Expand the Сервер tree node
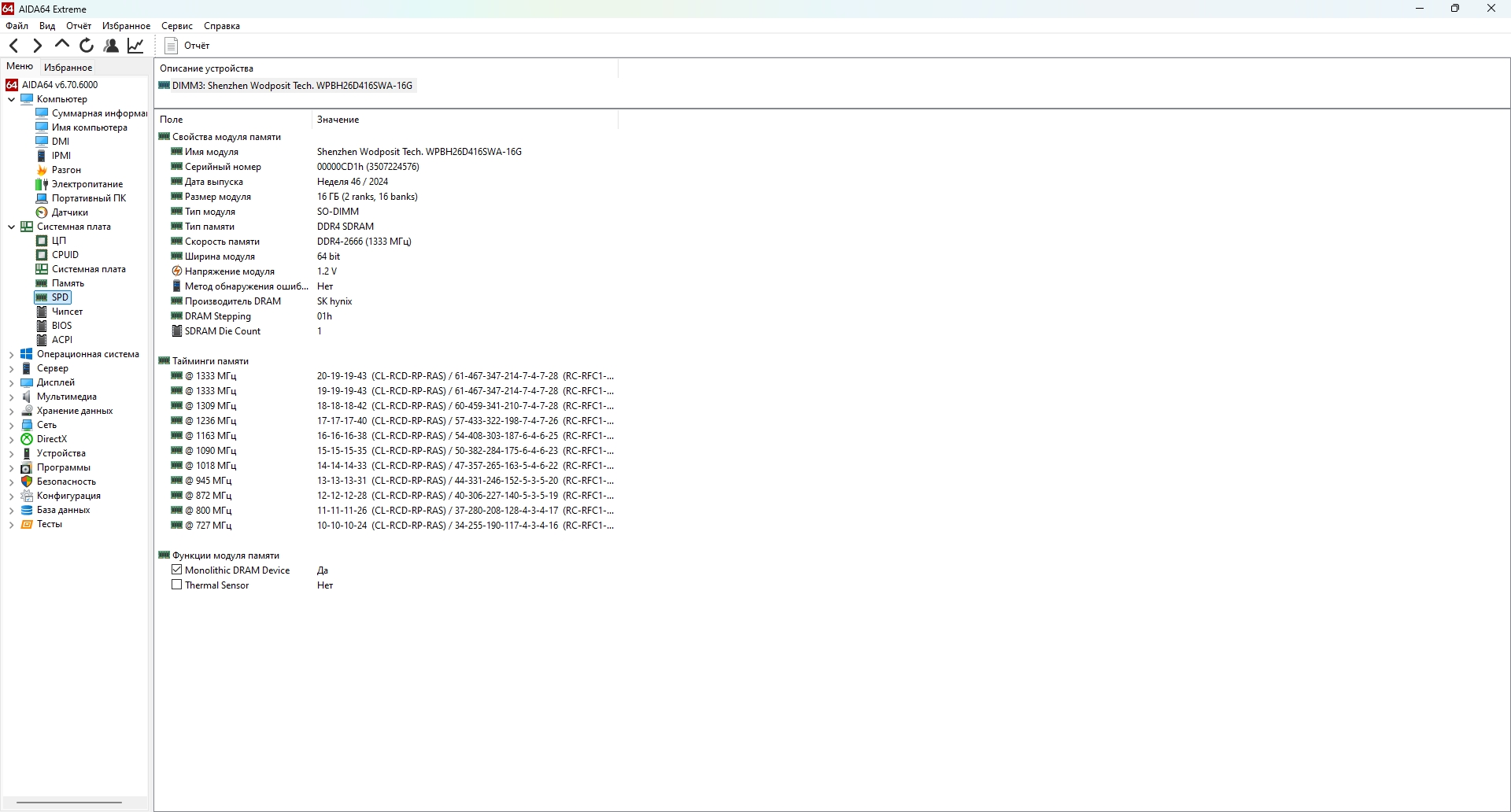Image resolution: width=1511 pixels, height=812 pixels. click(x=11, y=368)
